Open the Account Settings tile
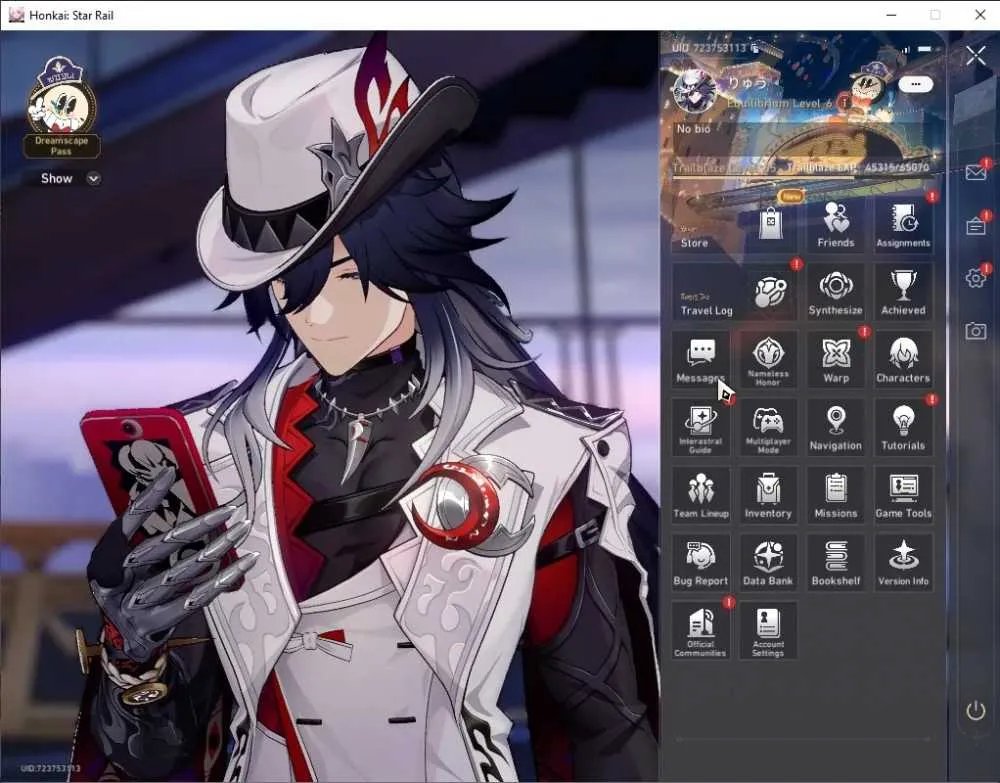Screen dimensions: 1000x783 point(768,631)
